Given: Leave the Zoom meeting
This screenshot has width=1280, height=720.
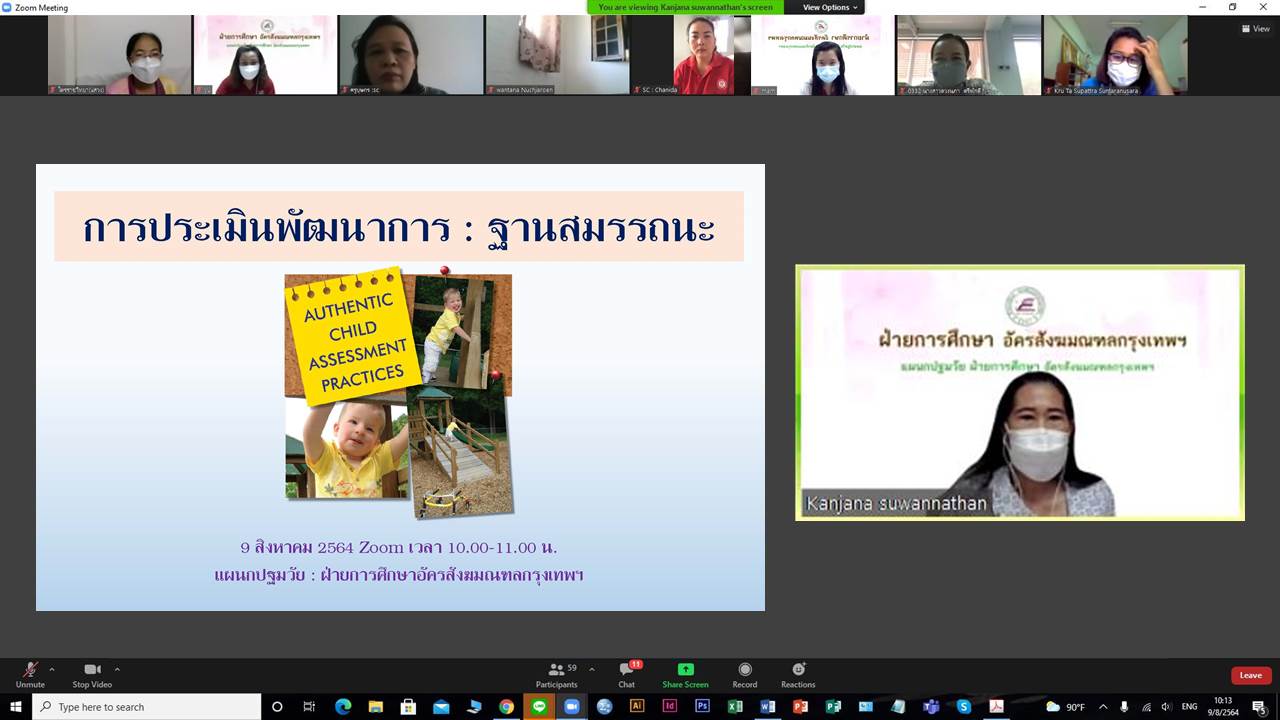Looking at the screenshot, I should click(x=1251, y=675).
